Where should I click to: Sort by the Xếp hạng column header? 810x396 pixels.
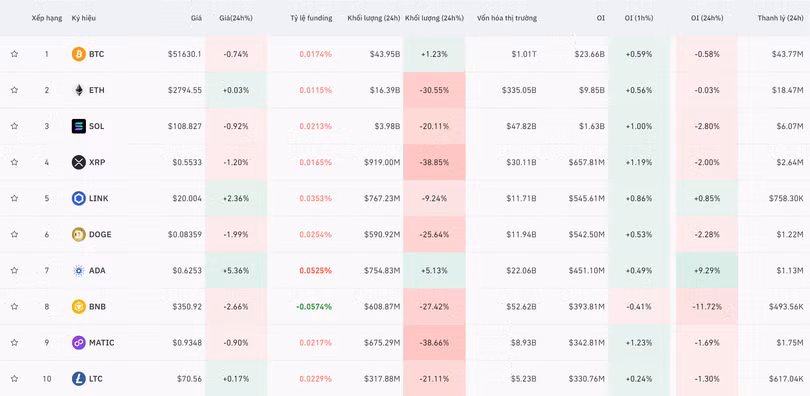click(46, 18)
